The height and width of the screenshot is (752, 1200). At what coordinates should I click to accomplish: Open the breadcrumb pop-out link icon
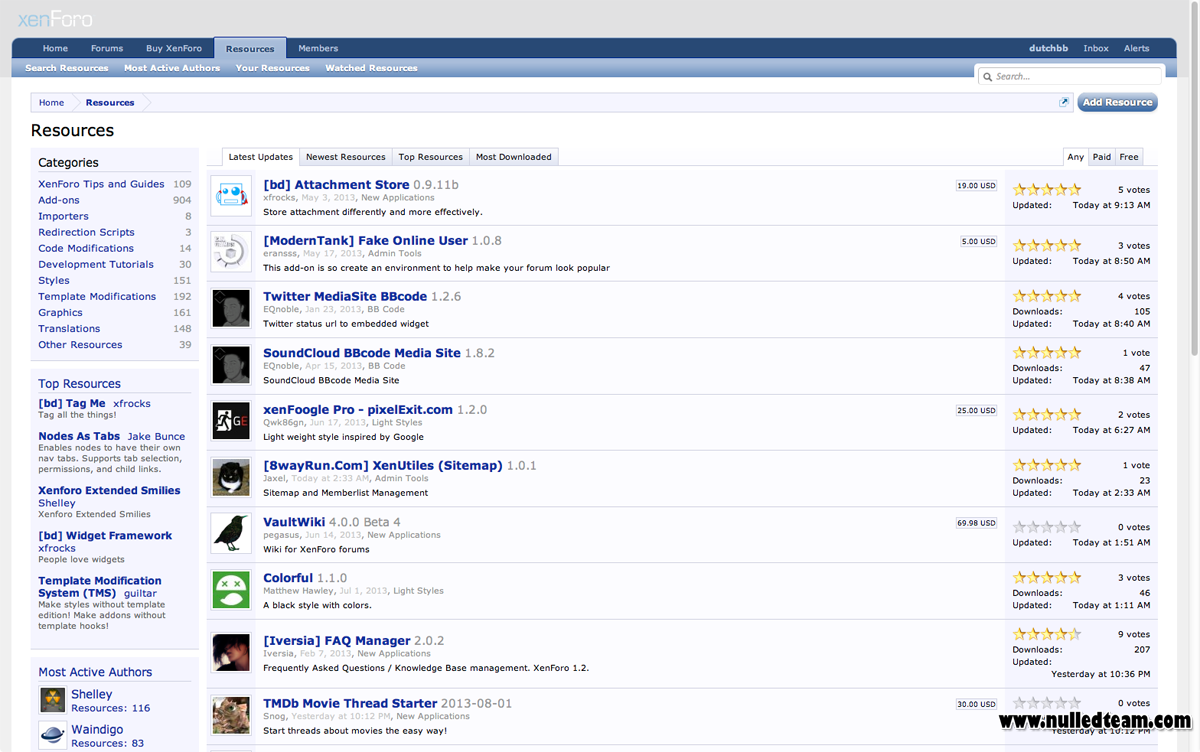click(x=1064, y=102)
